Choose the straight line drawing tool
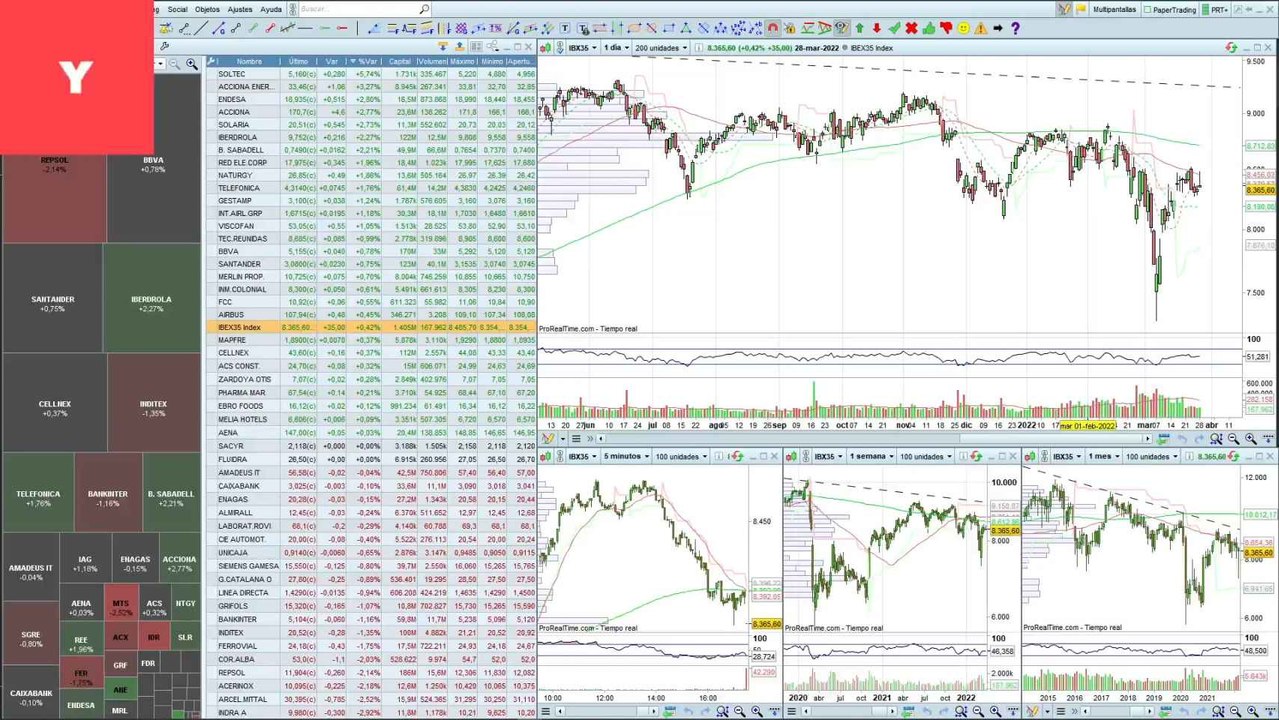The image size is (1279, 720). click(201, 27)
